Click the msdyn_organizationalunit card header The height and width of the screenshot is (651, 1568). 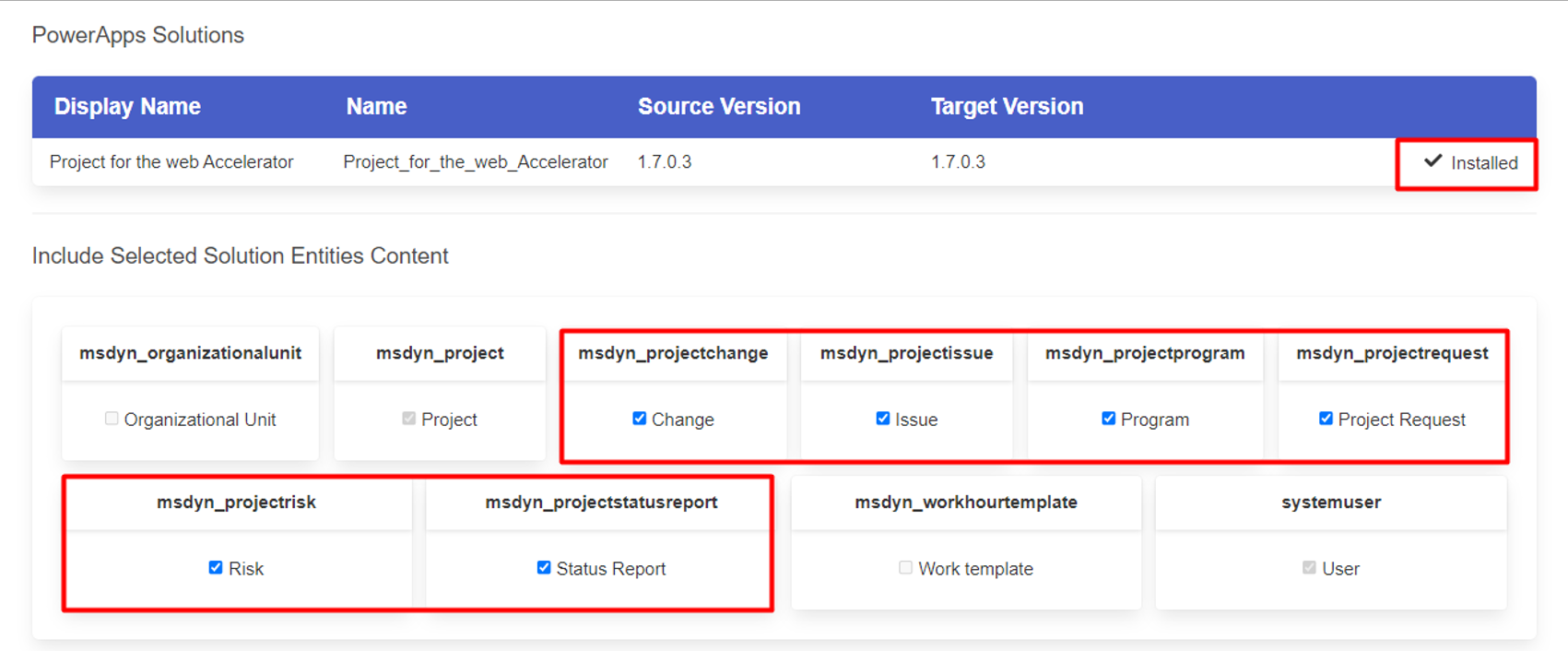click(190, 353)
